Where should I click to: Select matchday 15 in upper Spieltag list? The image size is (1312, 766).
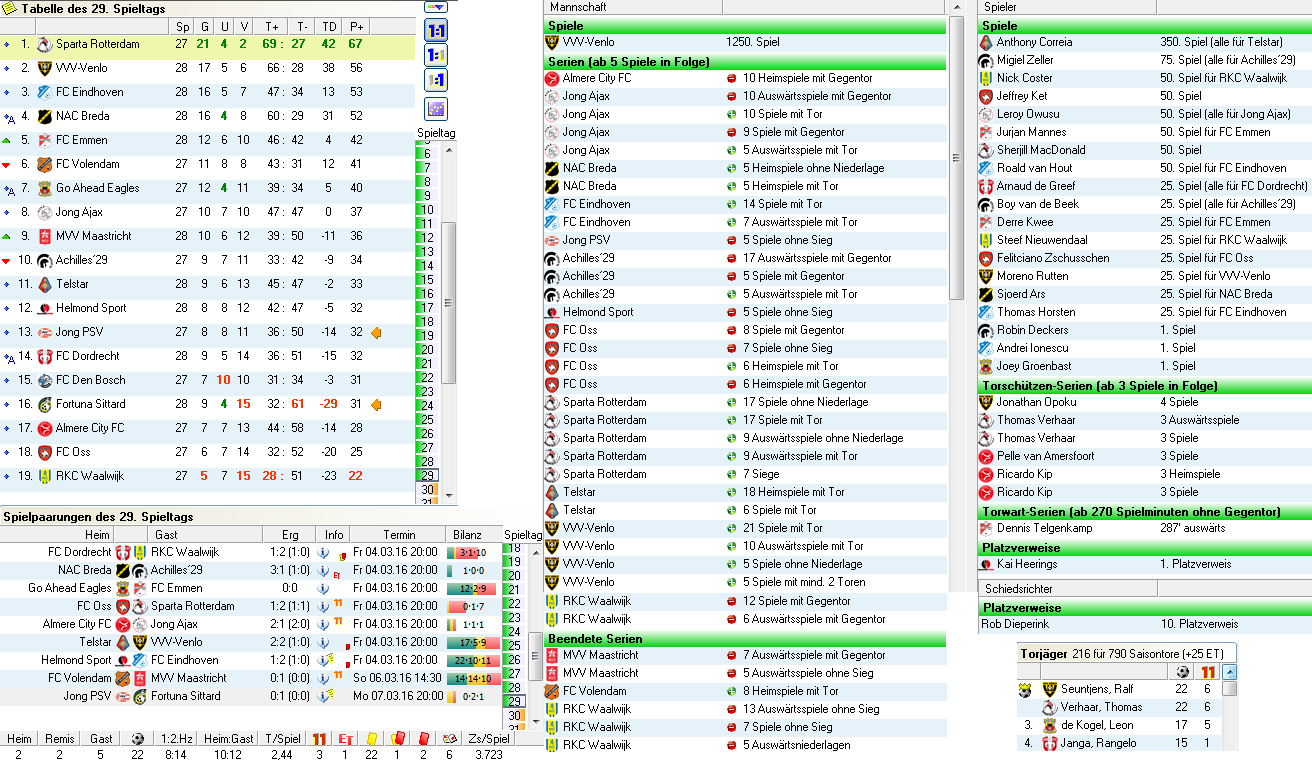pyautogui.click(x=428, y=279)
